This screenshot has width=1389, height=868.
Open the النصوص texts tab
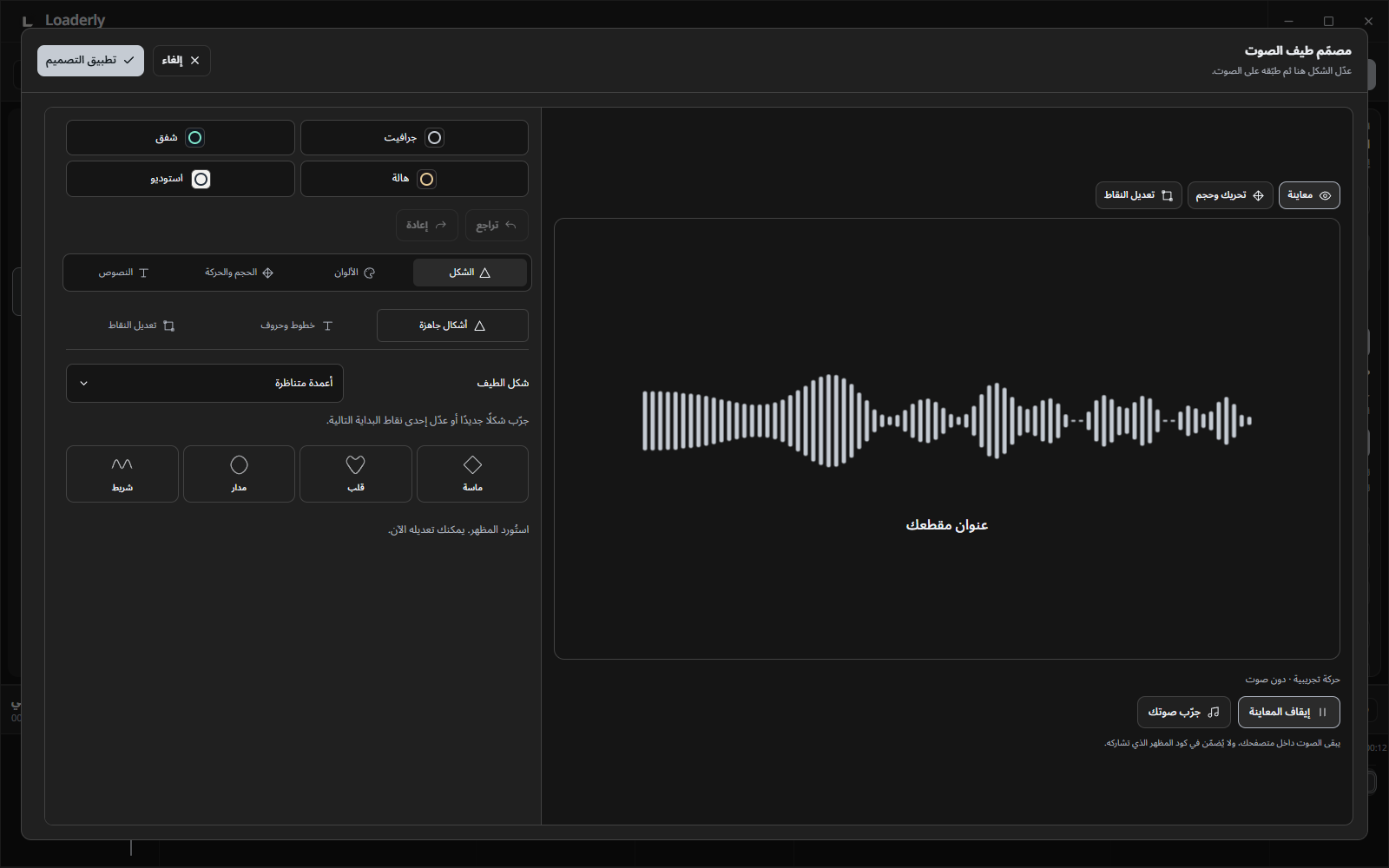click(x=123, y=273)
